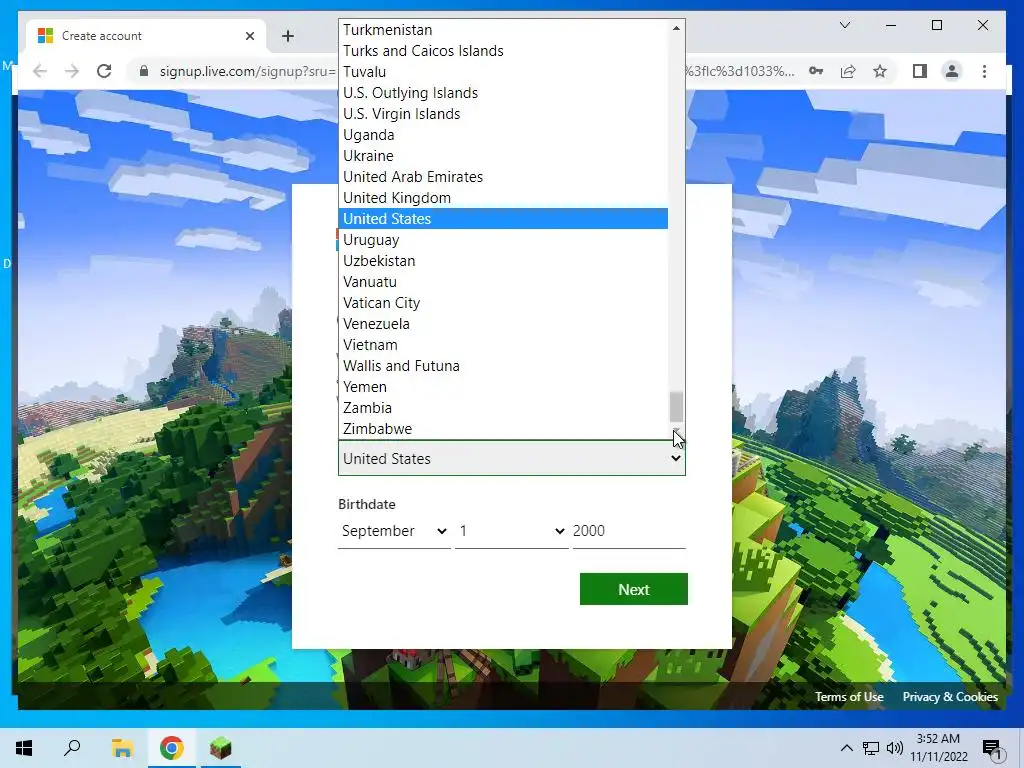The width and height of the screenshot is (1024, 768).
Task: Choose Yemen as country
Action: (503, 387)
